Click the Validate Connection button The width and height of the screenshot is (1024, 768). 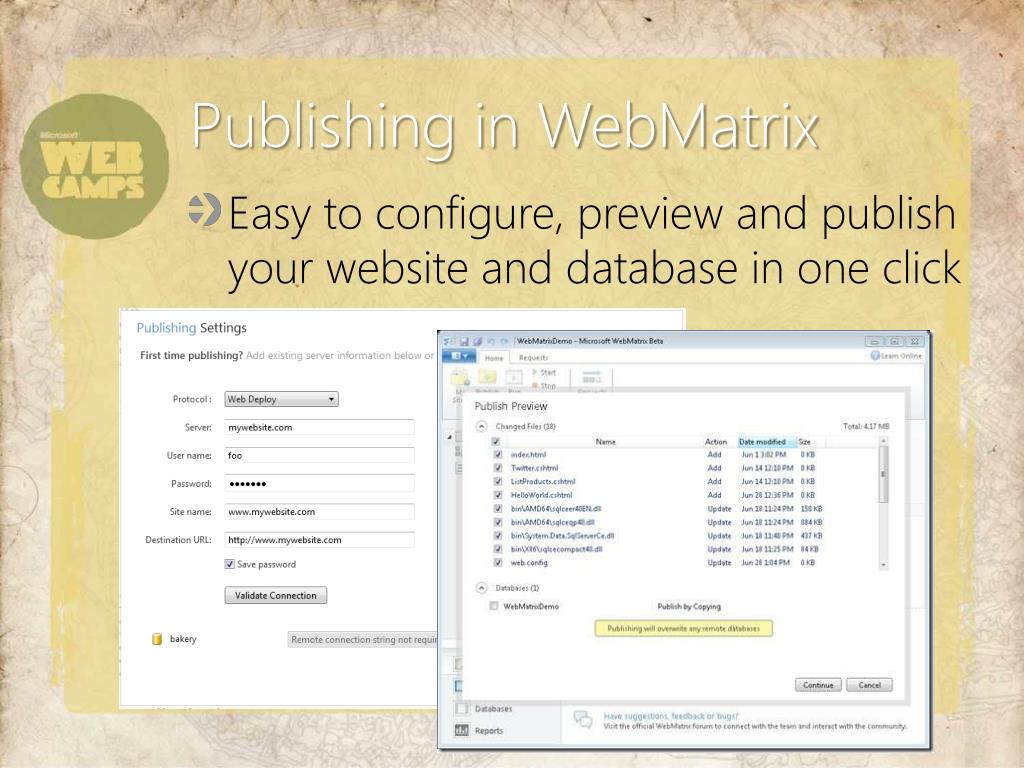point(276,596)
